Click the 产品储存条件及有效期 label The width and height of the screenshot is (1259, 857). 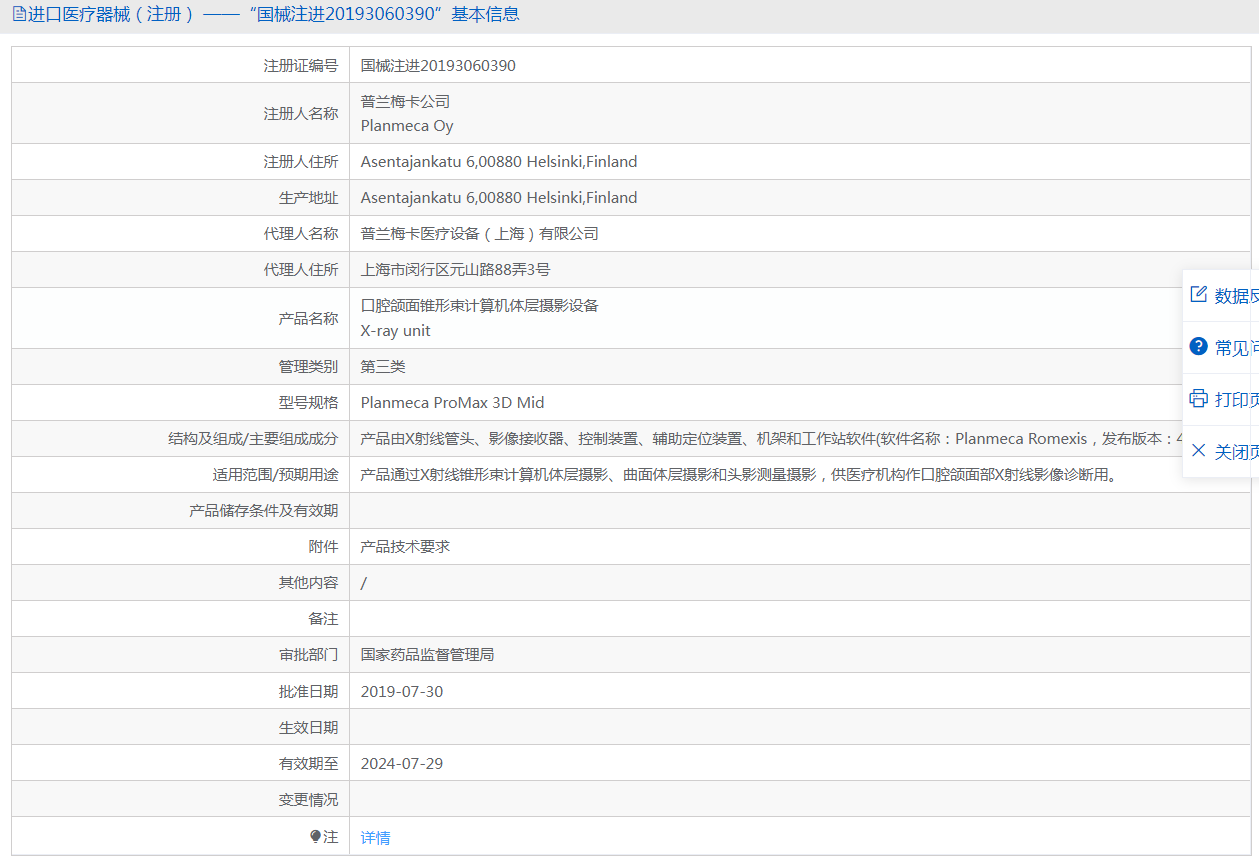click(264, 511)
